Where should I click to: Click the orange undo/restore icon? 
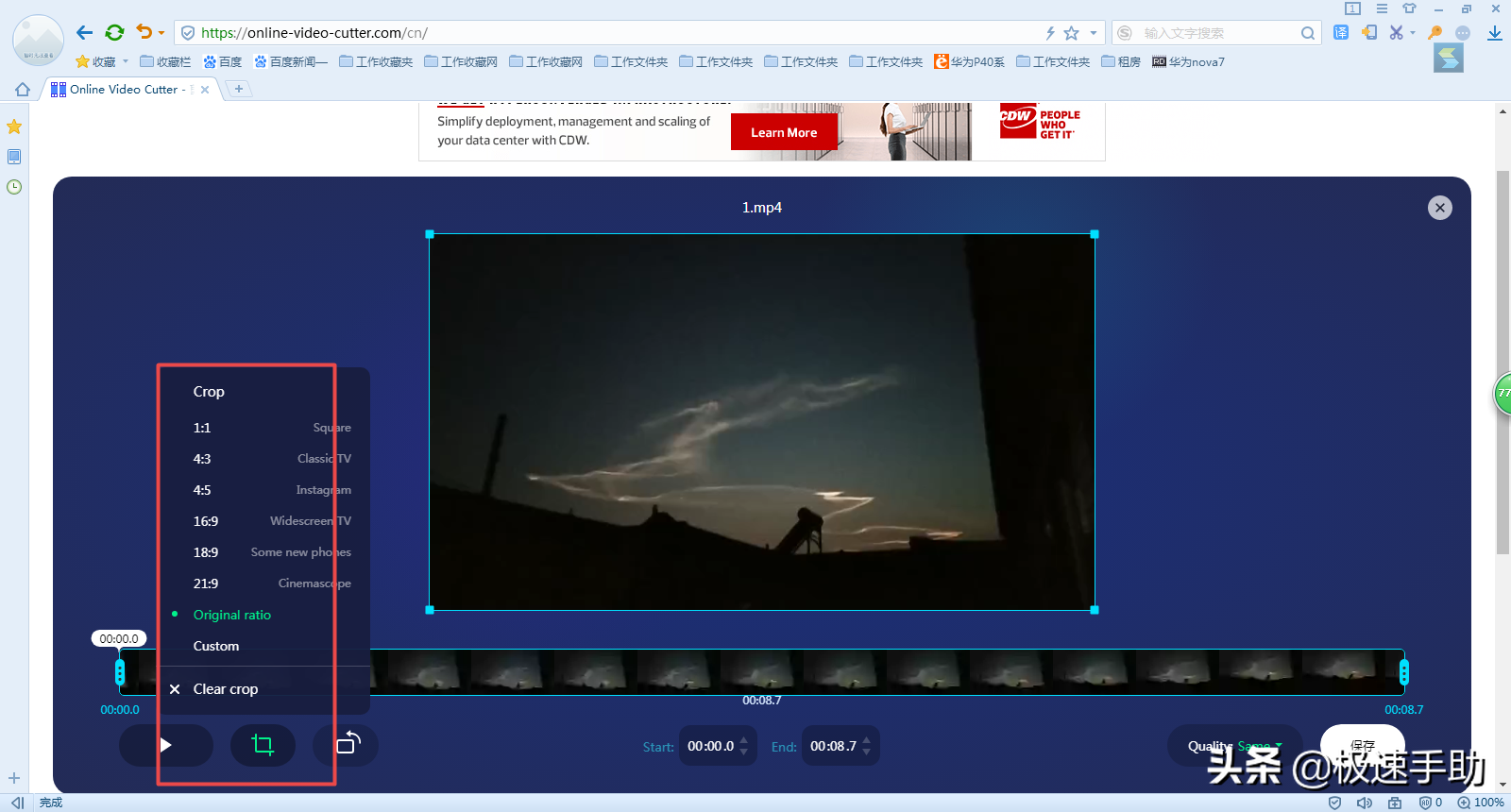click(144, 31)
